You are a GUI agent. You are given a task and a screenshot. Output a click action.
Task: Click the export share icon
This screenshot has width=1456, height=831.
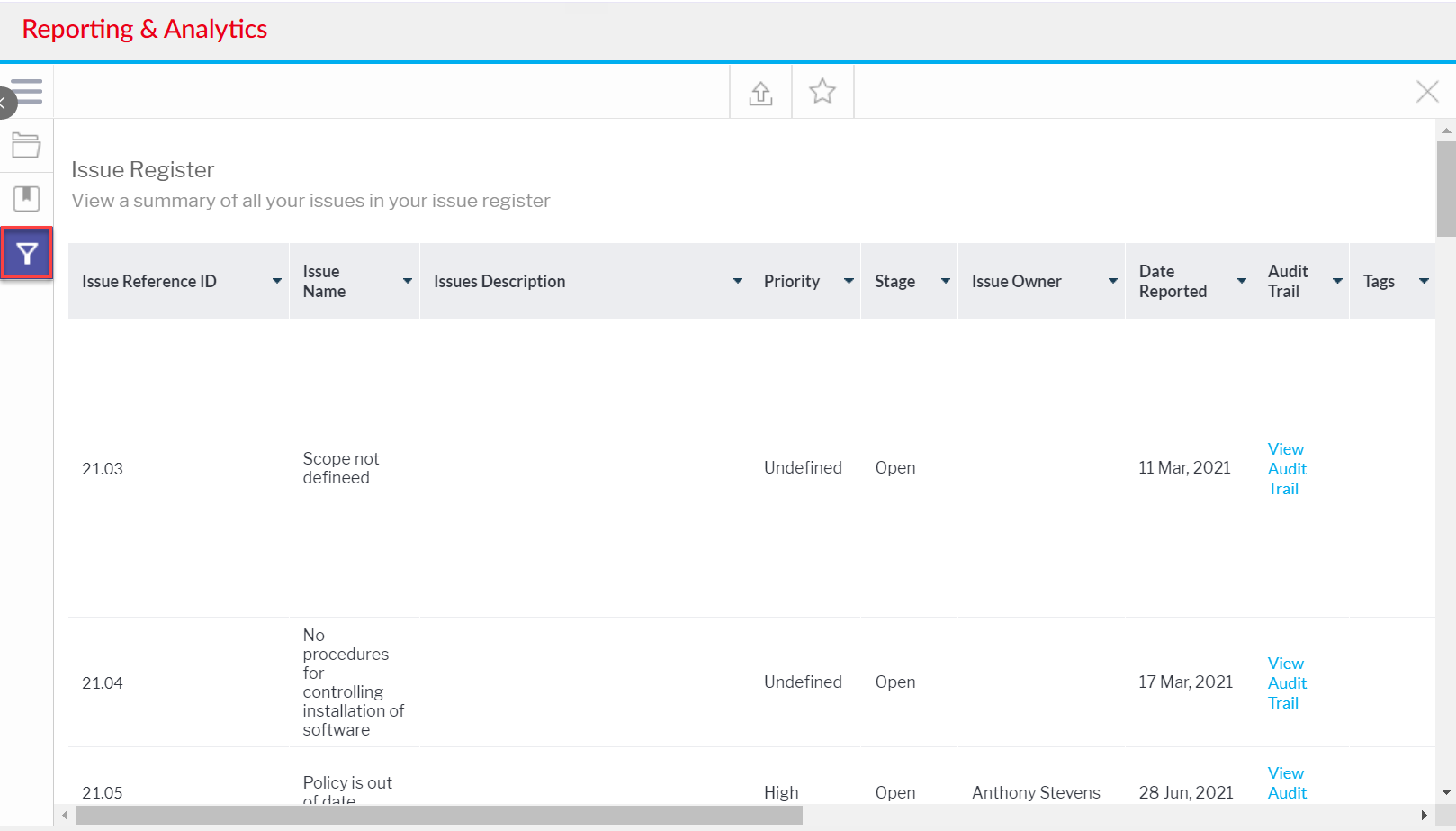tap(760, 92)
